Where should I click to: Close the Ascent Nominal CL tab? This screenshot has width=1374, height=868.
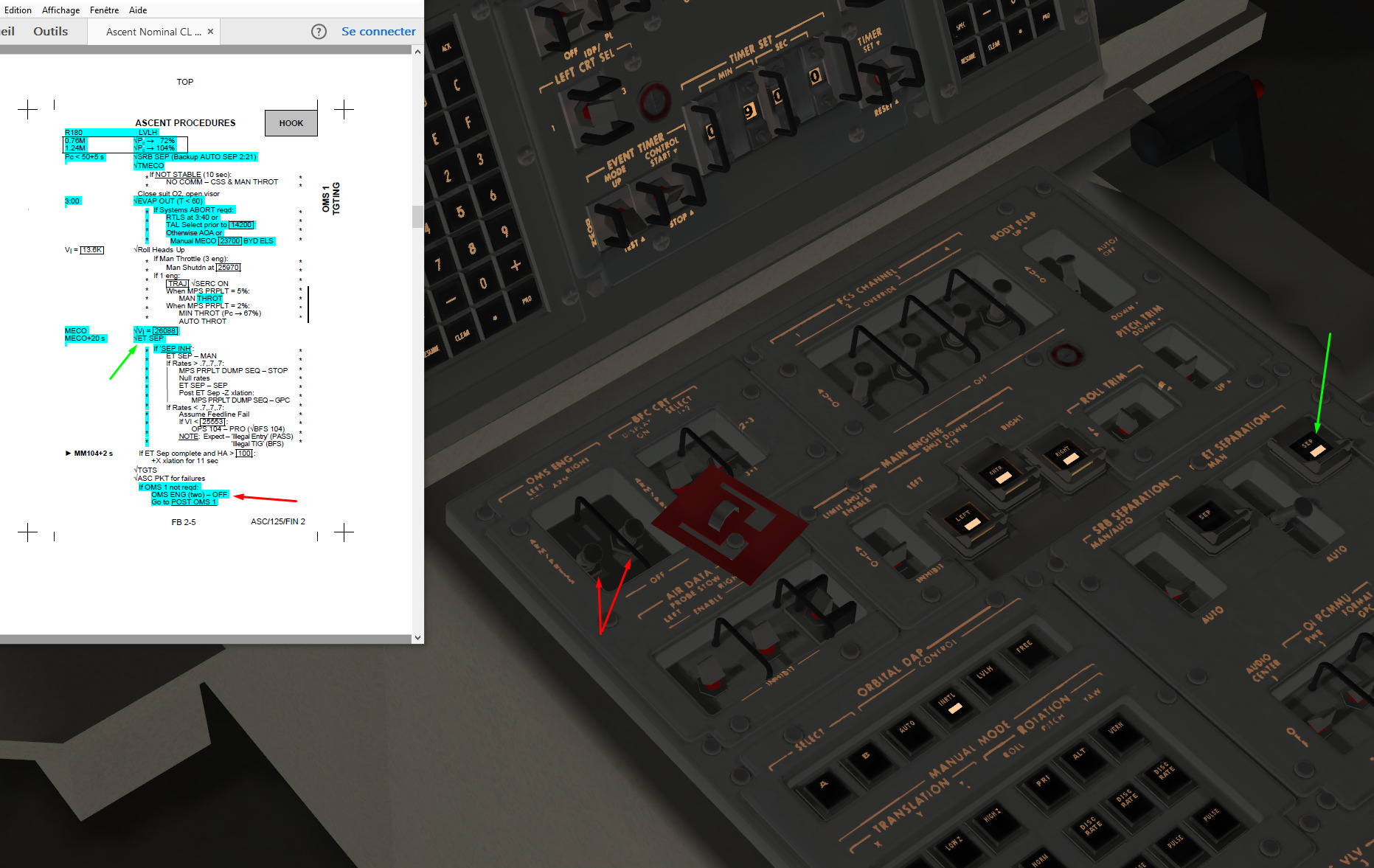pyautogui.click(x=210, y=32)
